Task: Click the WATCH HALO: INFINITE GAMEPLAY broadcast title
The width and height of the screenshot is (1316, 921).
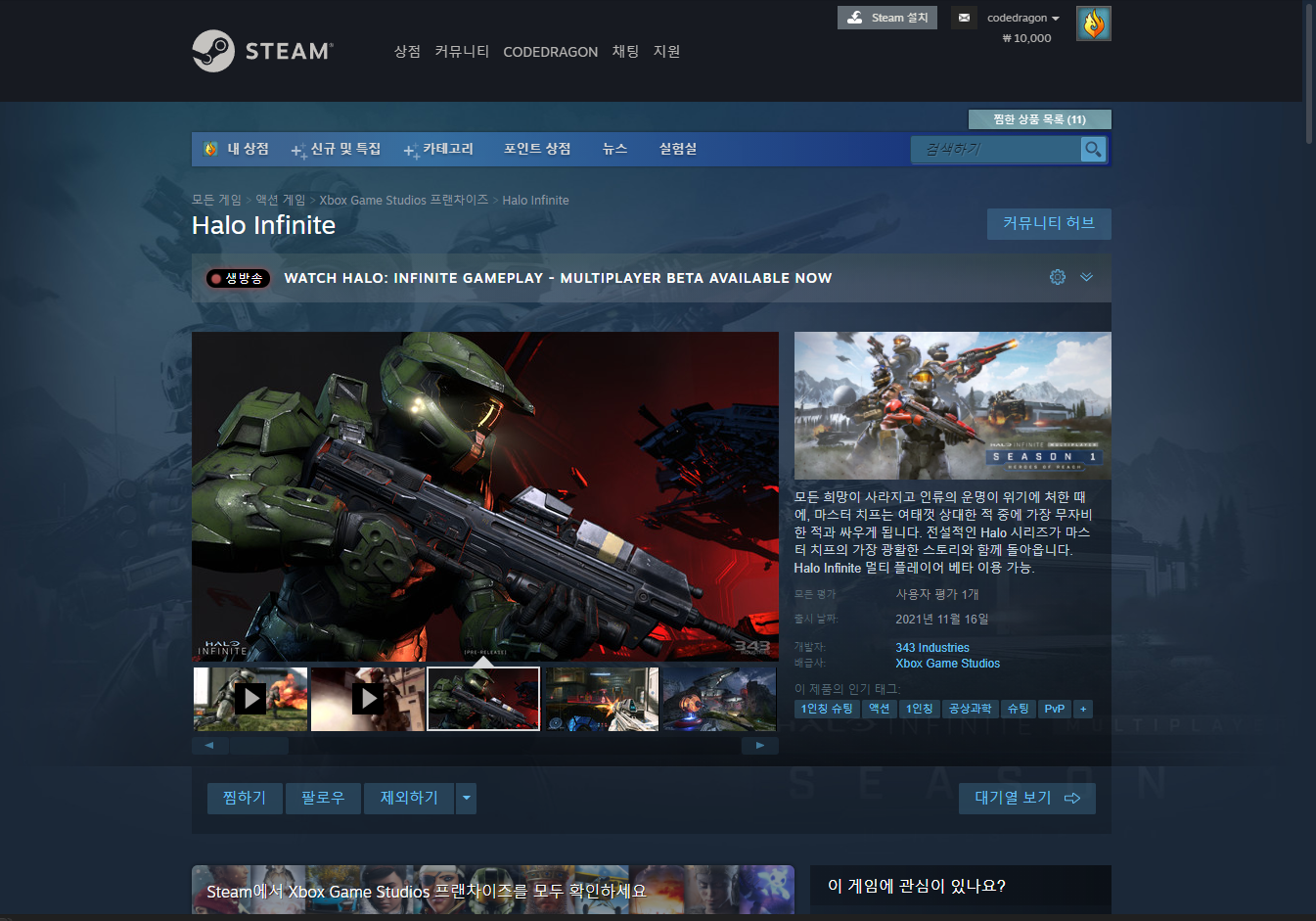Action: (x=558, y=278)
